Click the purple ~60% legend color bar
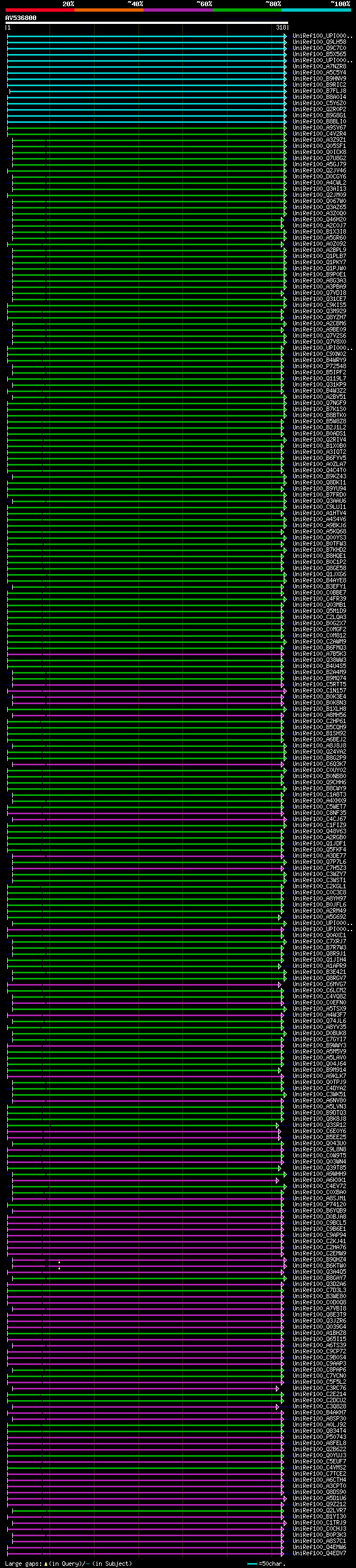This screenshot has width=356, height=1568. point(177,10)
